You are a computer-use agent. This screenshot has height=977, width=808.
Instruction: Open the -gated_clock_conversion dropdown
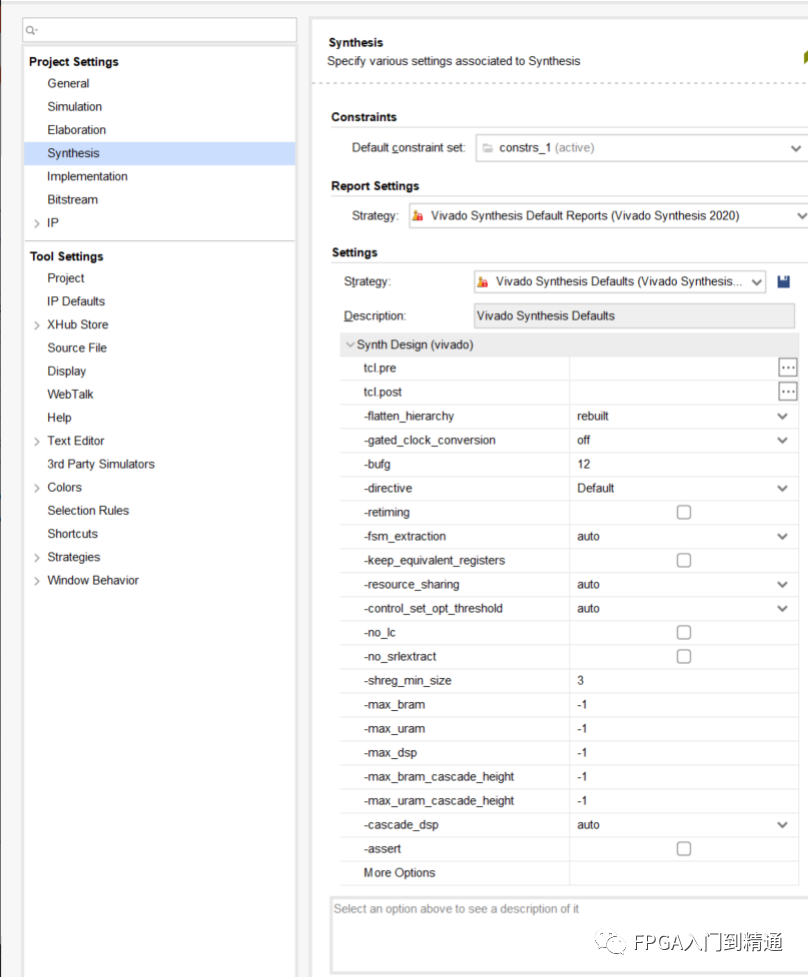coord(782,440)
